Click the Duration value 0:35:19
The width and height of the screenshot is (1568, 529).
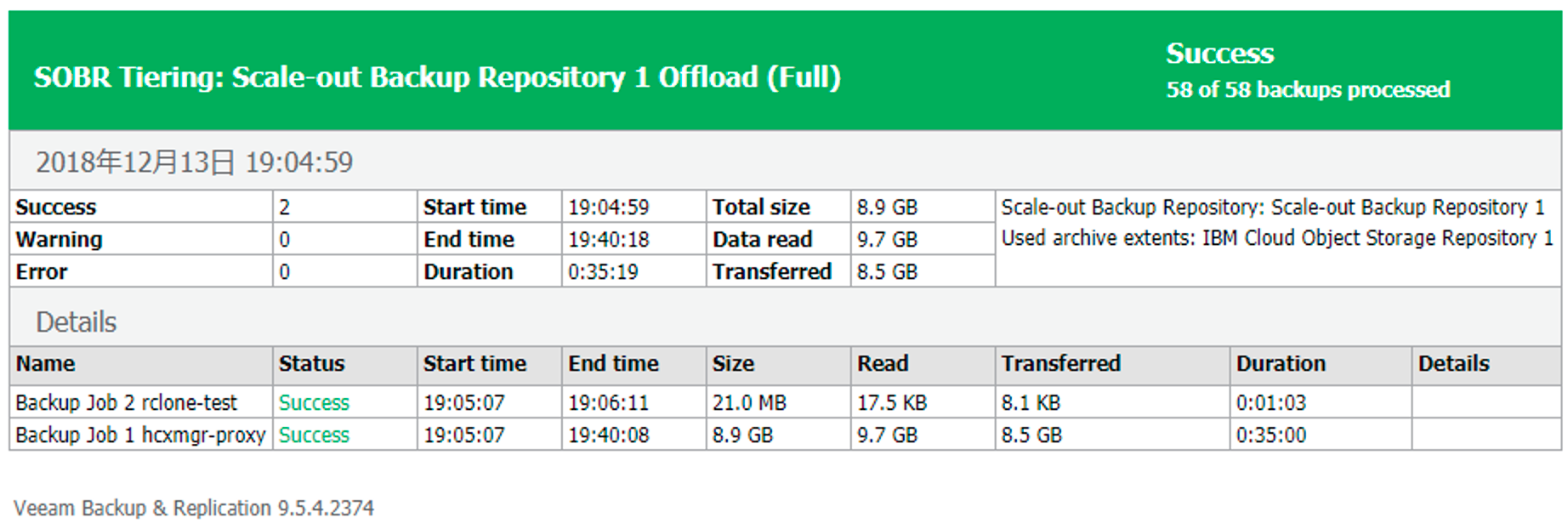pos(602,272)
